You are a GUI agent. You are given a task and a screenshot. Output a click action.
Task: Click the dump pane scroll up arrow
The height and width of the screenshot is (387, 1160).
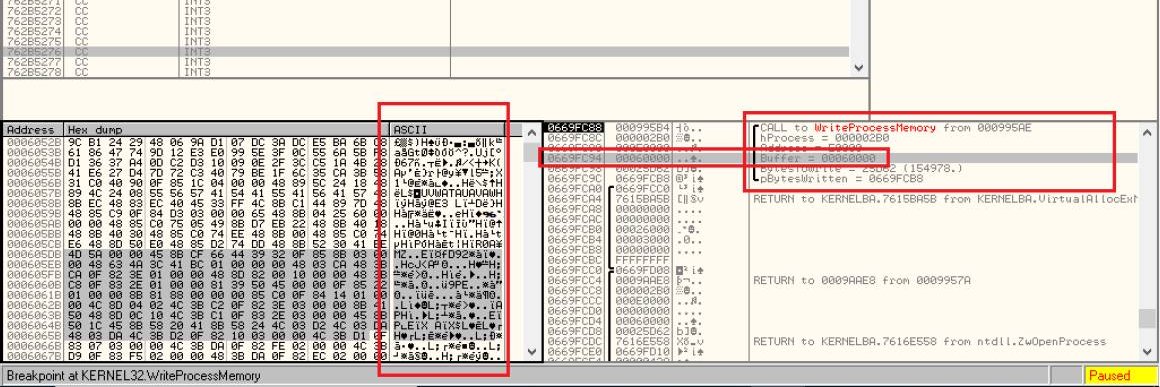click(531, 131)
